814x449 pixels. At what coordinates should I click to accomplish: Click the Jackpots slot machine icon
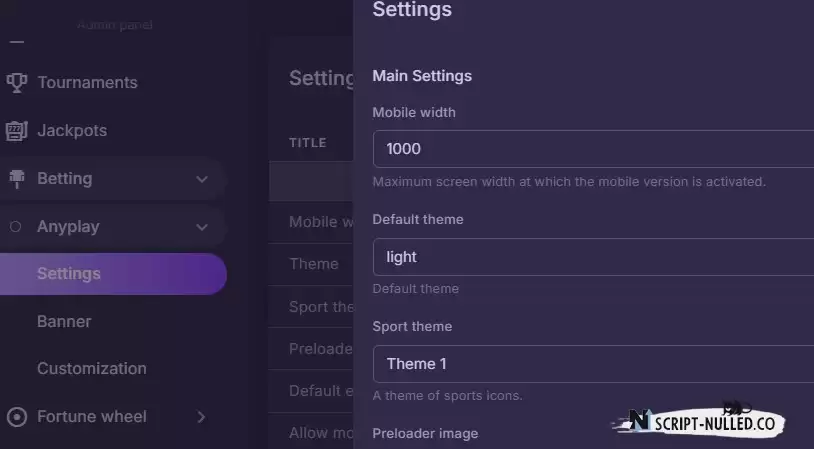(17, 131)
